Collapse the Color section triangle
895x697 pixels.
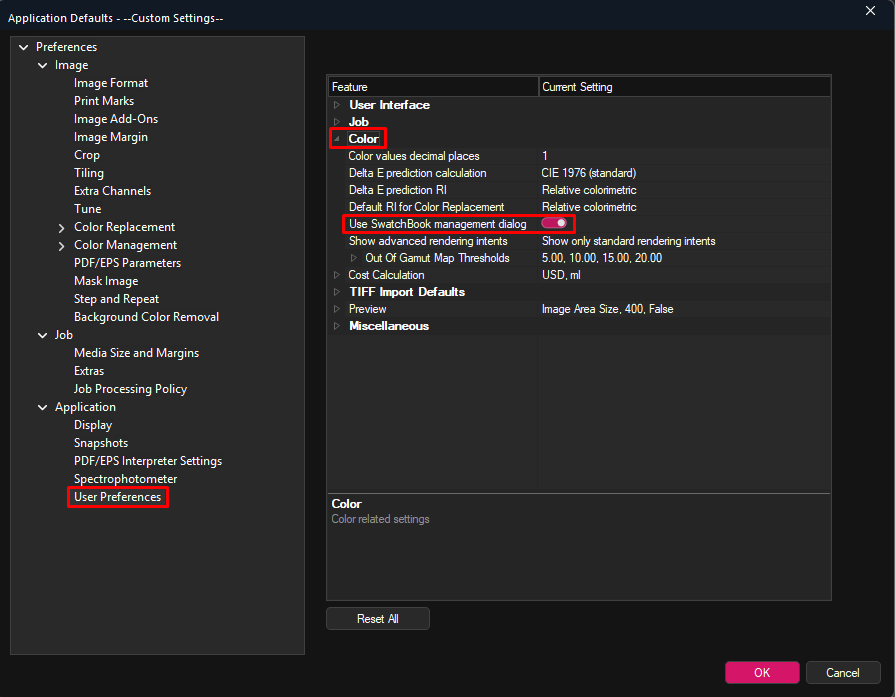coord(337,139)
